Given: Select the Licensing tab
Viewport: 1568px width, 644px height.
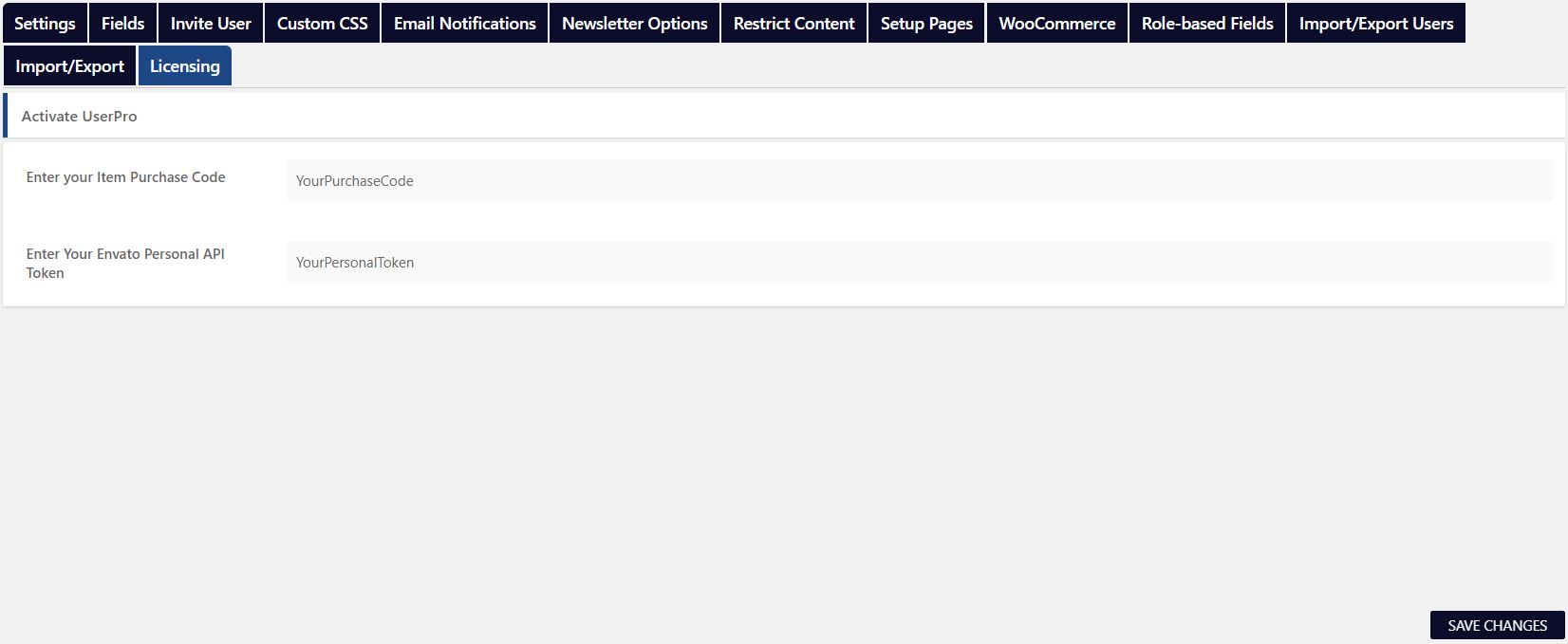Looking at the screenshot, I should (x=185, y=65).
